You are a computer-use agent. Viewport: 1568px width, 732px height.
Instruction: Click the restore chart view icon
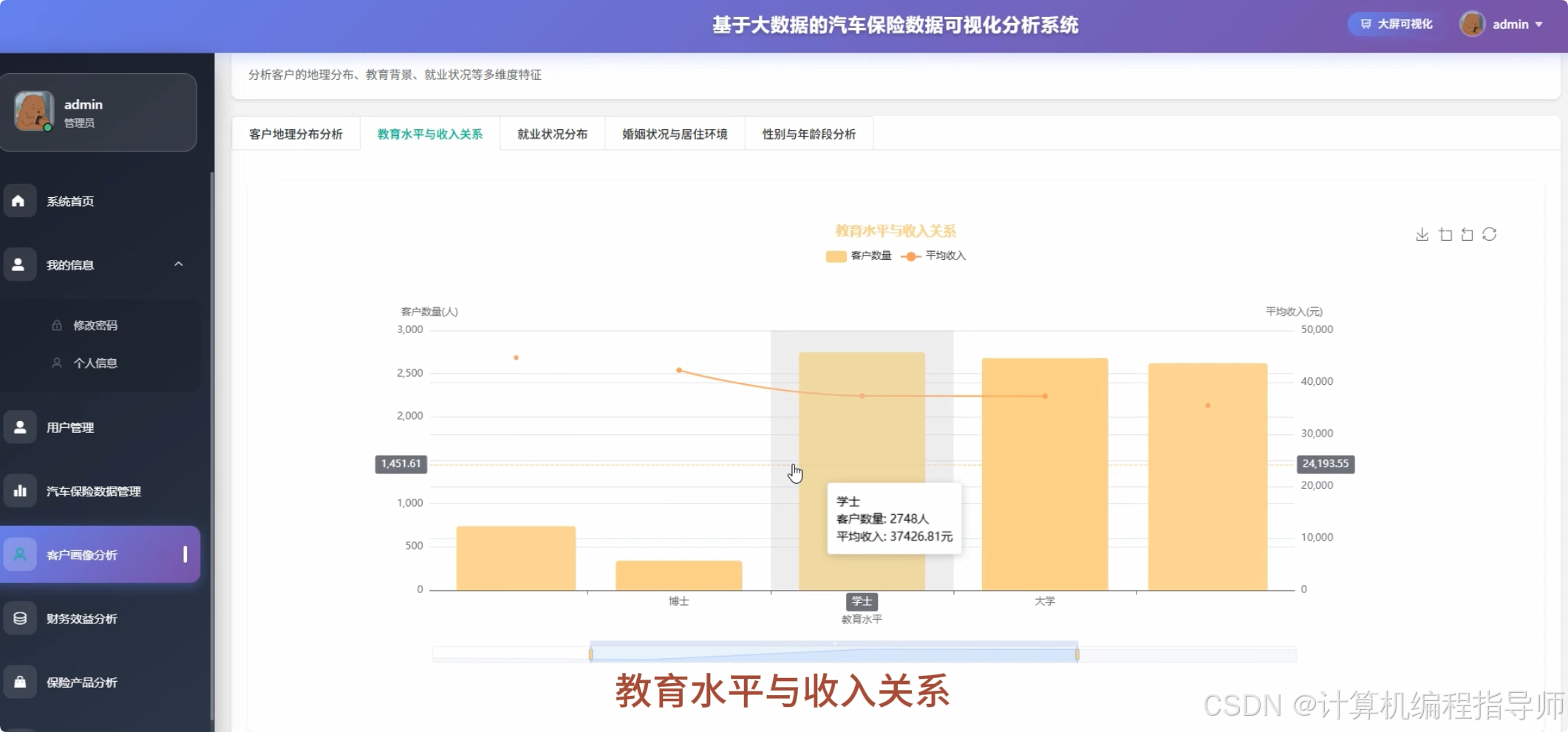pyautogui.click(x=1468, y=234)
